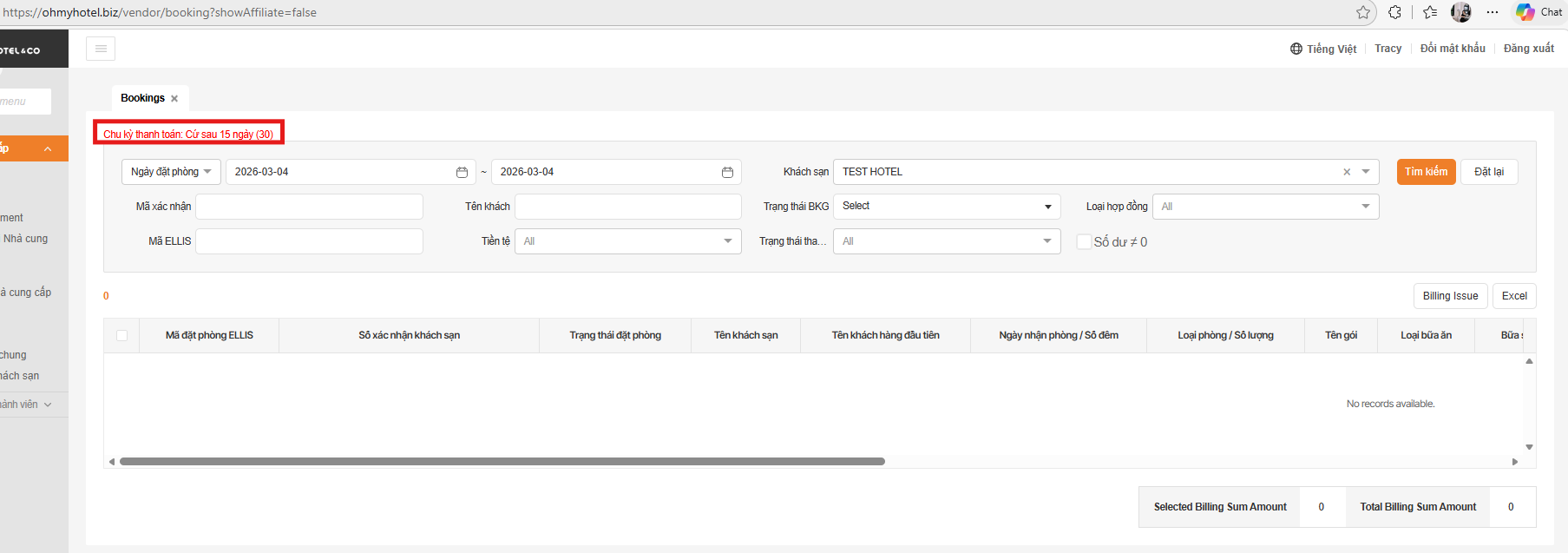Open the browser extensions puzzle icon
1568x553 pixels.
coord(1394,12)
